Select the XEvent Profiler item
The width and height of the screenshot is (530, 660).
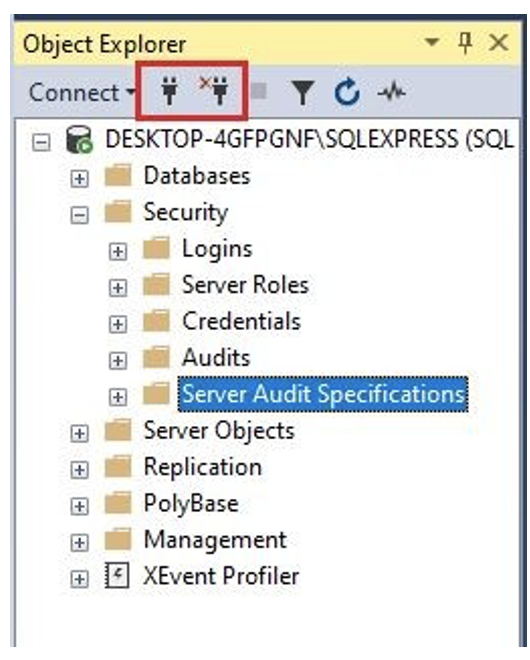(221, 576)
